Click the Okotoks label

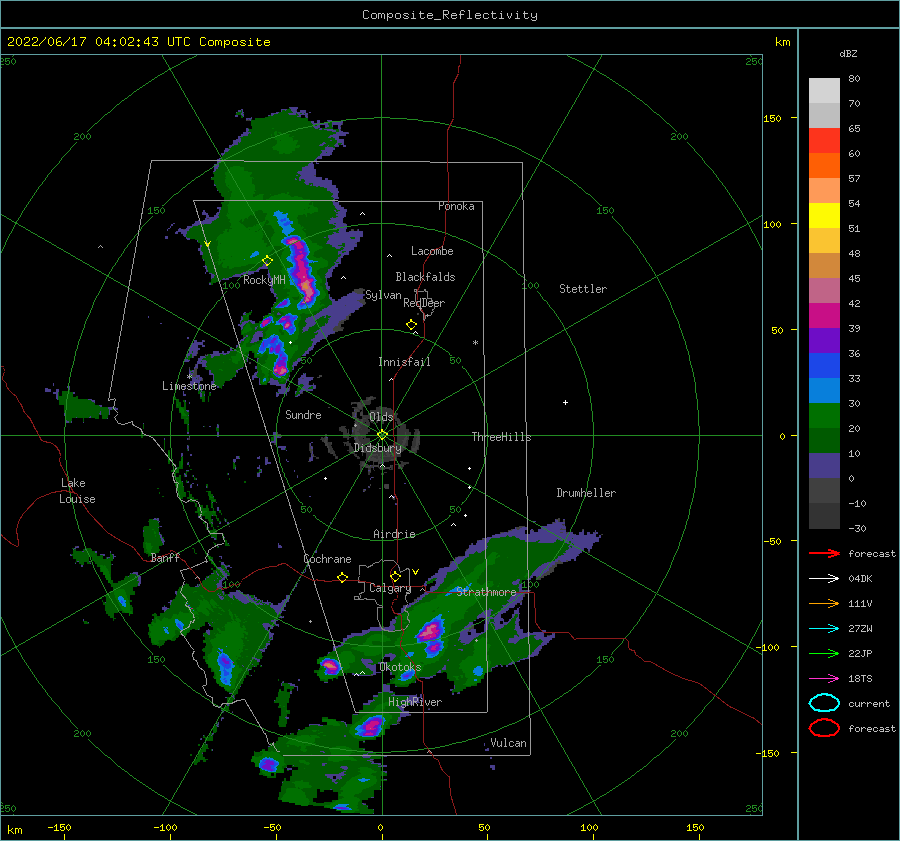pyautogui.click(x=400, y=667)
